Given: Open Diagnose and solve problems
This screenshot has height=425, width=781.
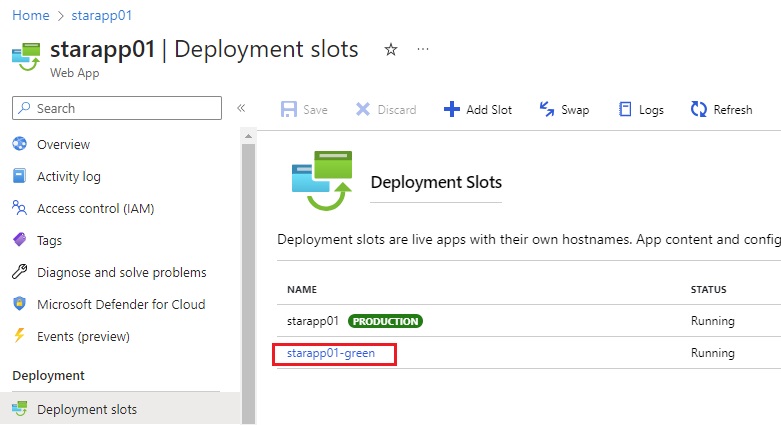Looking at the screenshot, I should pos(122,273).
